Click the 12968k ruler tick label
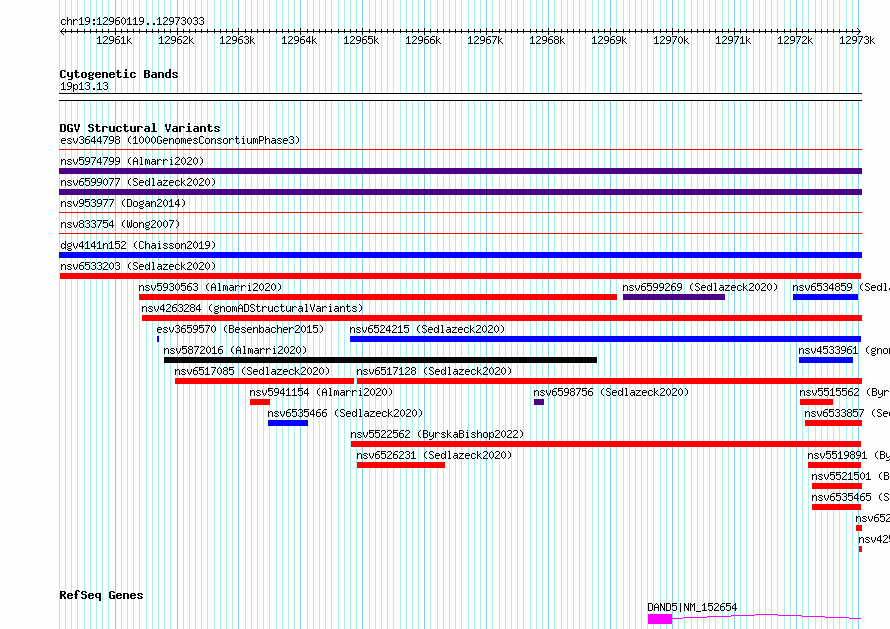 point(547,40)
